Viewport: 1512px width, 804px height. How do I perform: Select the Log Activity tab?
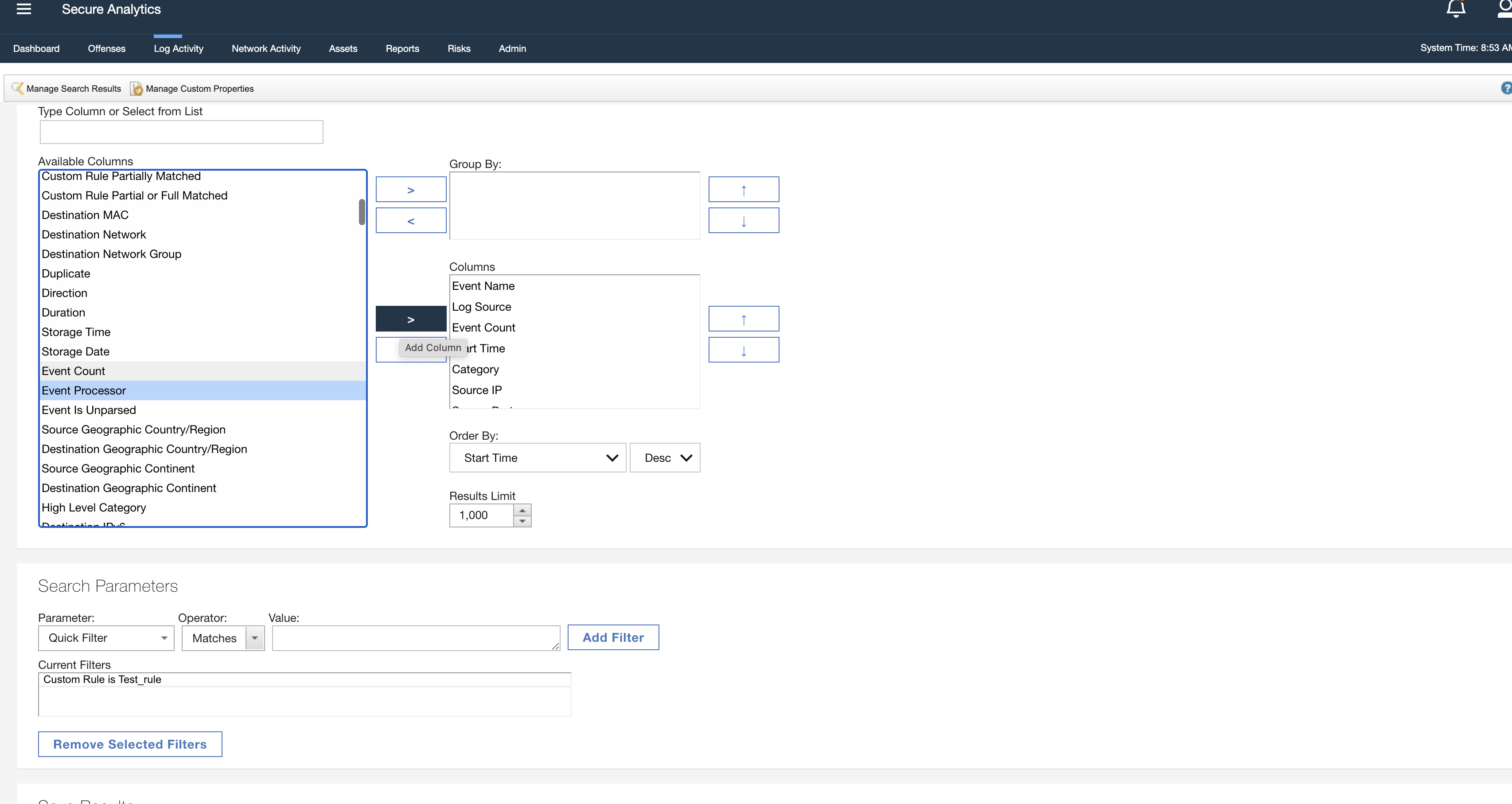(x=179, y=49)
